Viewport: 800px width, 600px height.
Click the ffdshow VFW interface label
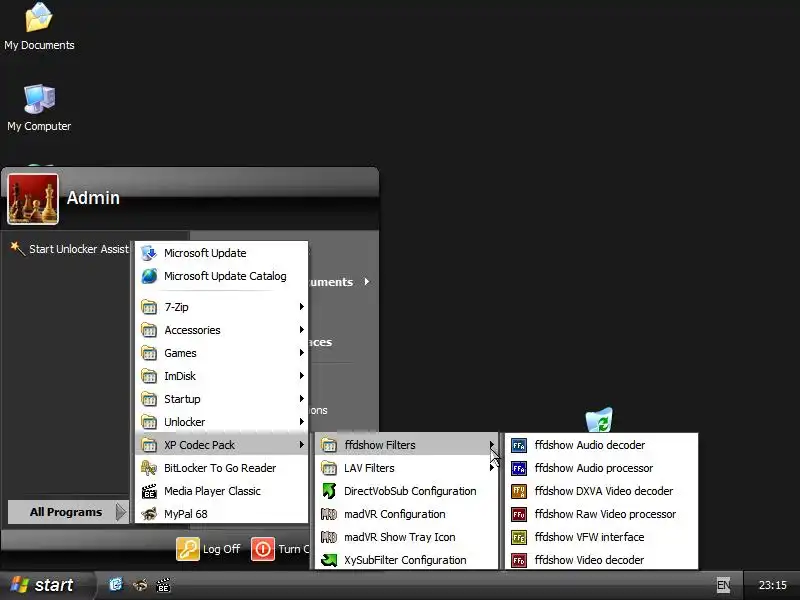(x=589, y=537)
